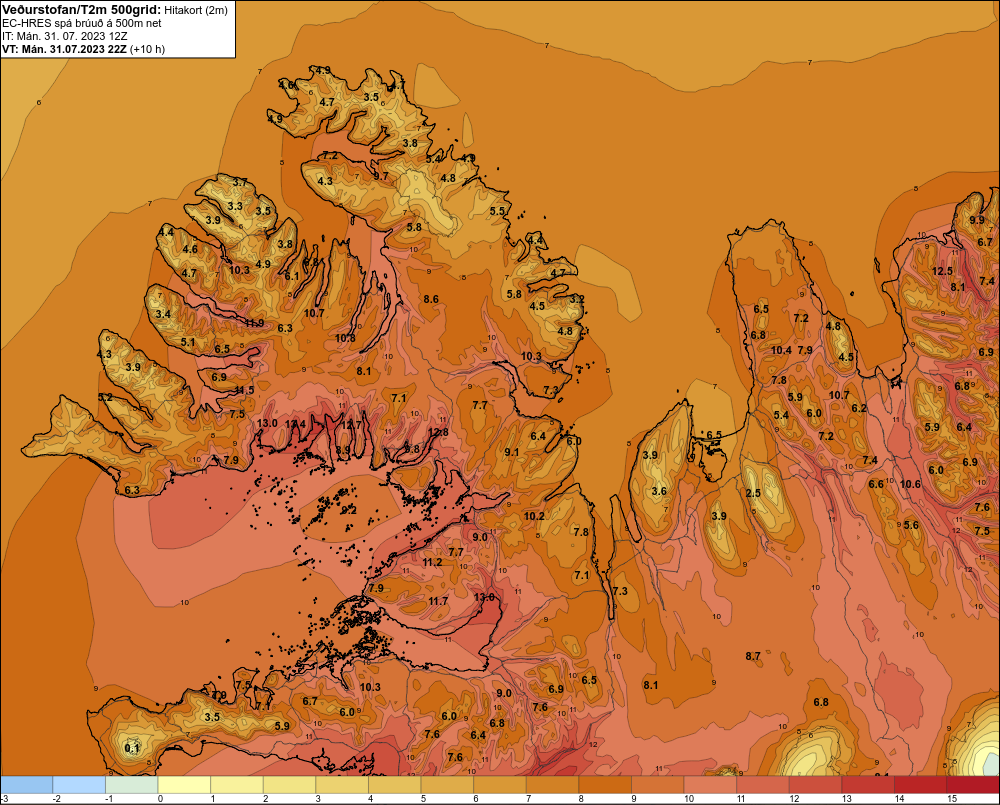Click the 5.1 temperature value in the Westfjords
1000x805 pixels.
point(188,342)
